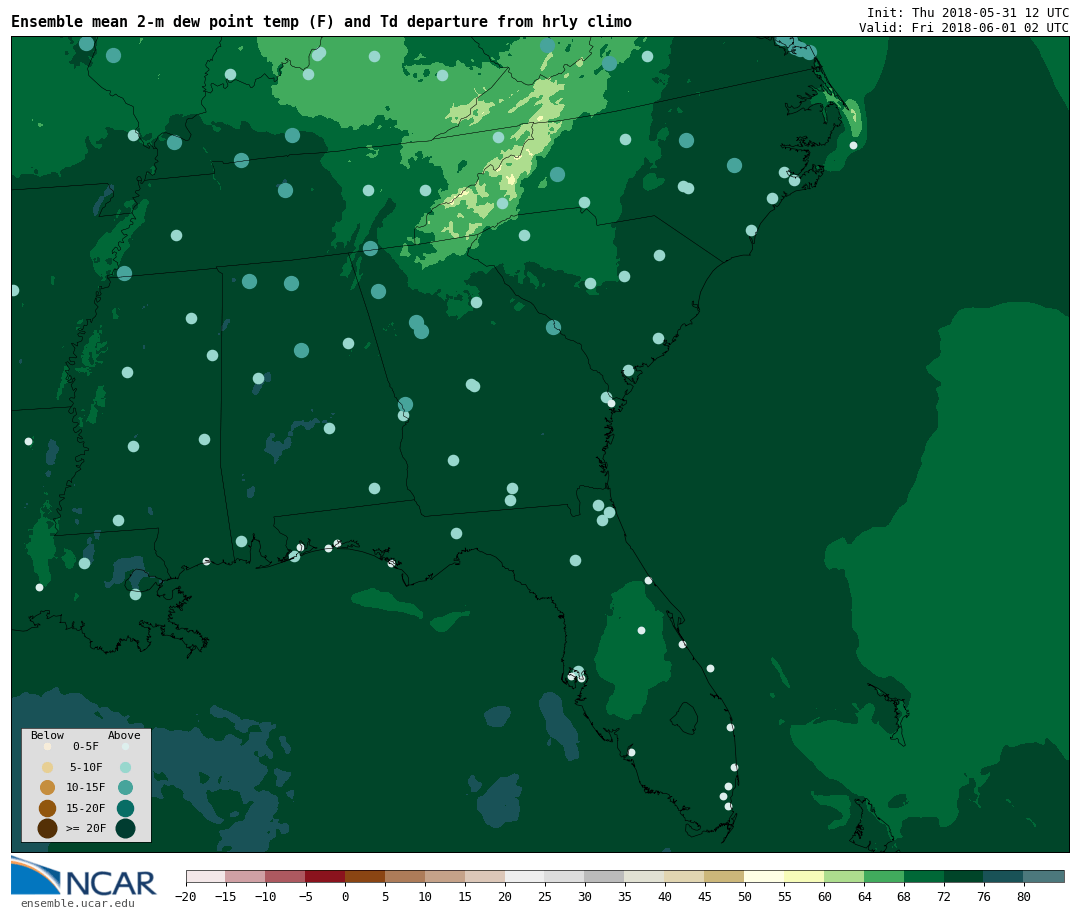Click the "Above" legend heading
This screenshot has width=1080, height=915.
(124, 735)
